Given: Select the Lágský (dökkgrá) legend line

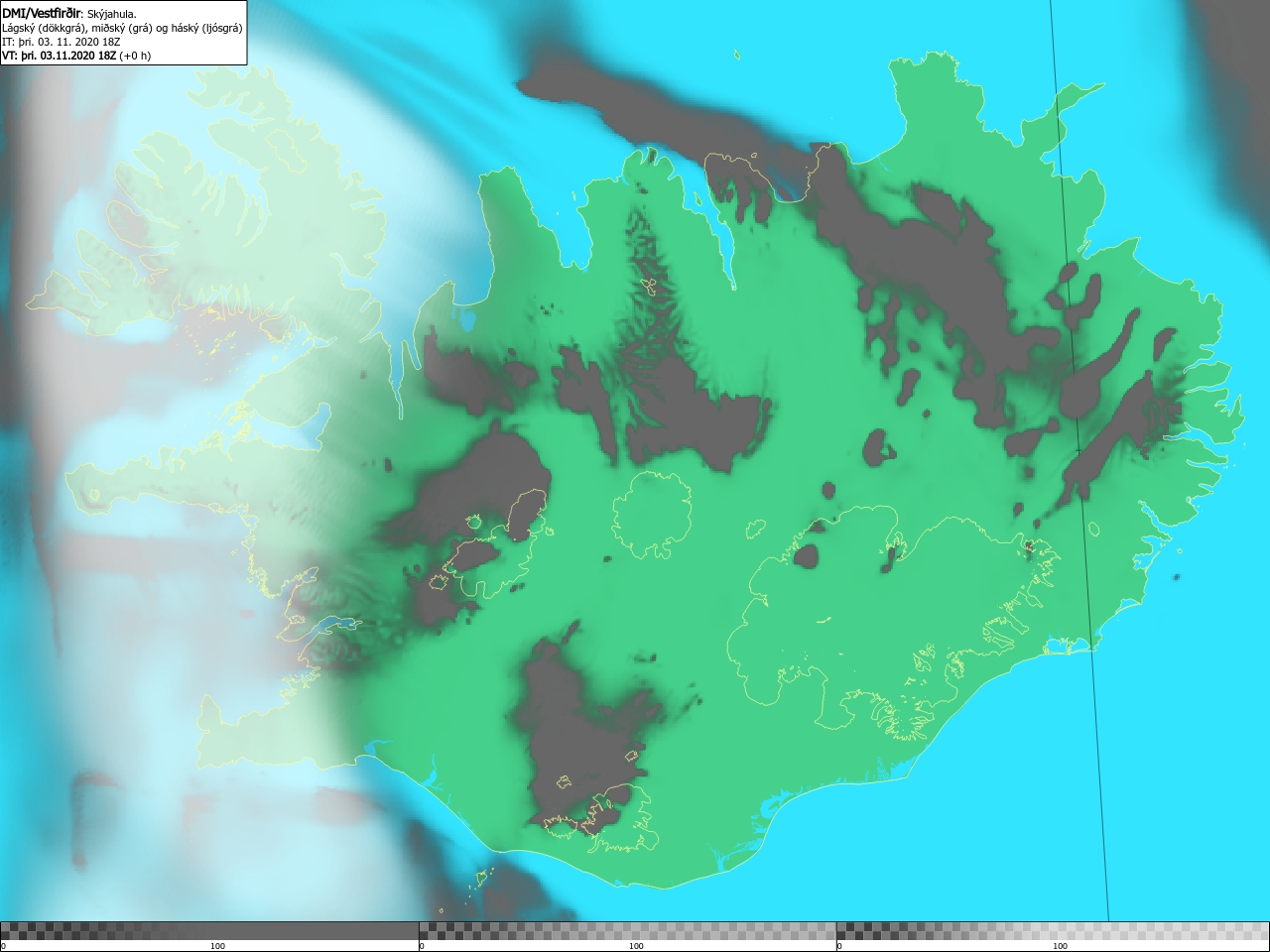Looking at the screenshot, I should point(122,28).
